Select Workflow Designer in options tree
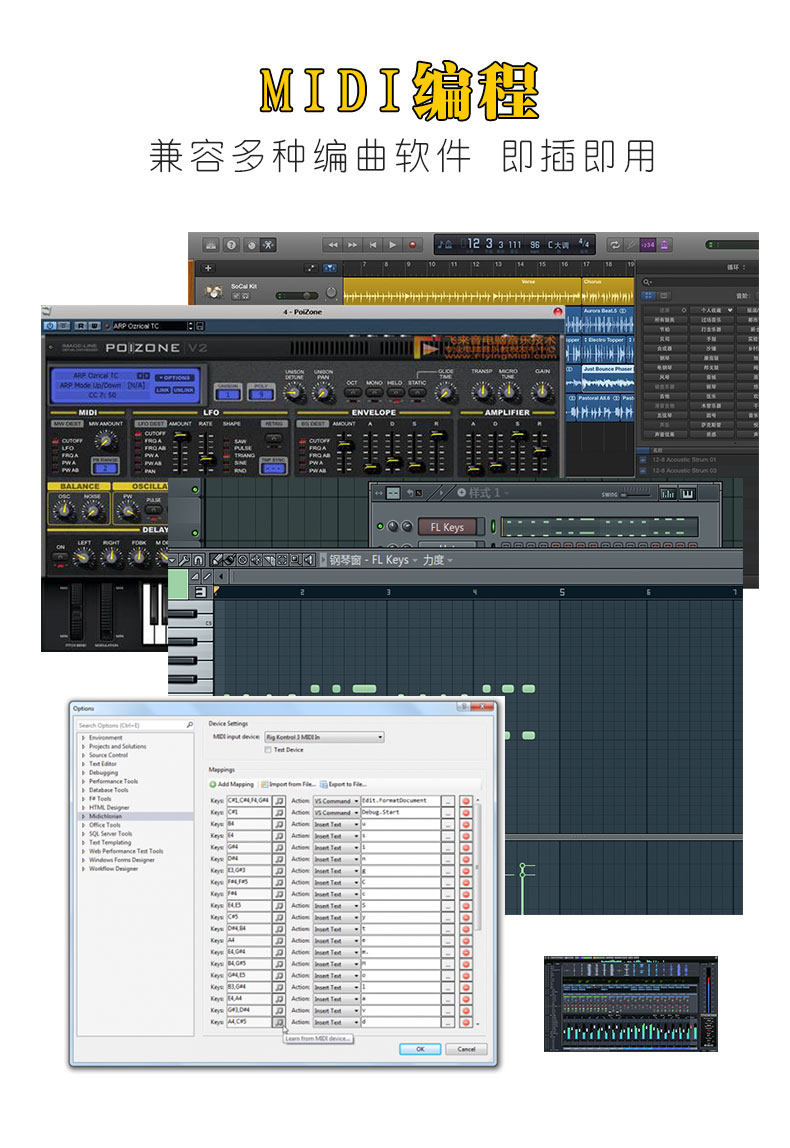The image size is (790, 1148). [113, 869]
